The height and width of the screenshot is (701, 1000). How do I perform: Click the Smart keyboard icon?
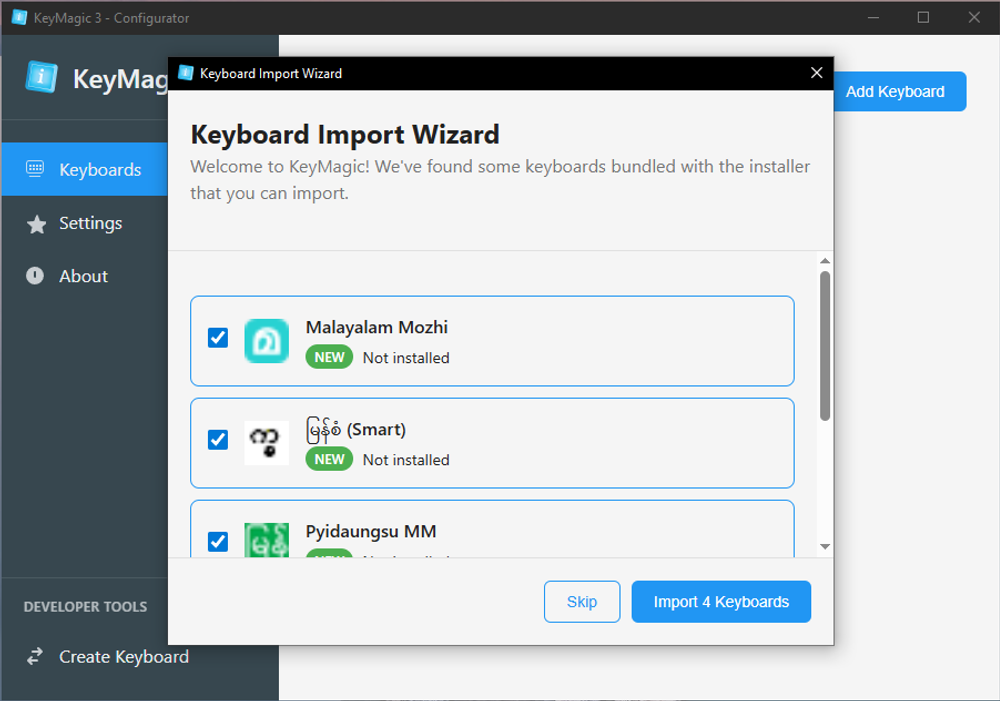point(267,443)
